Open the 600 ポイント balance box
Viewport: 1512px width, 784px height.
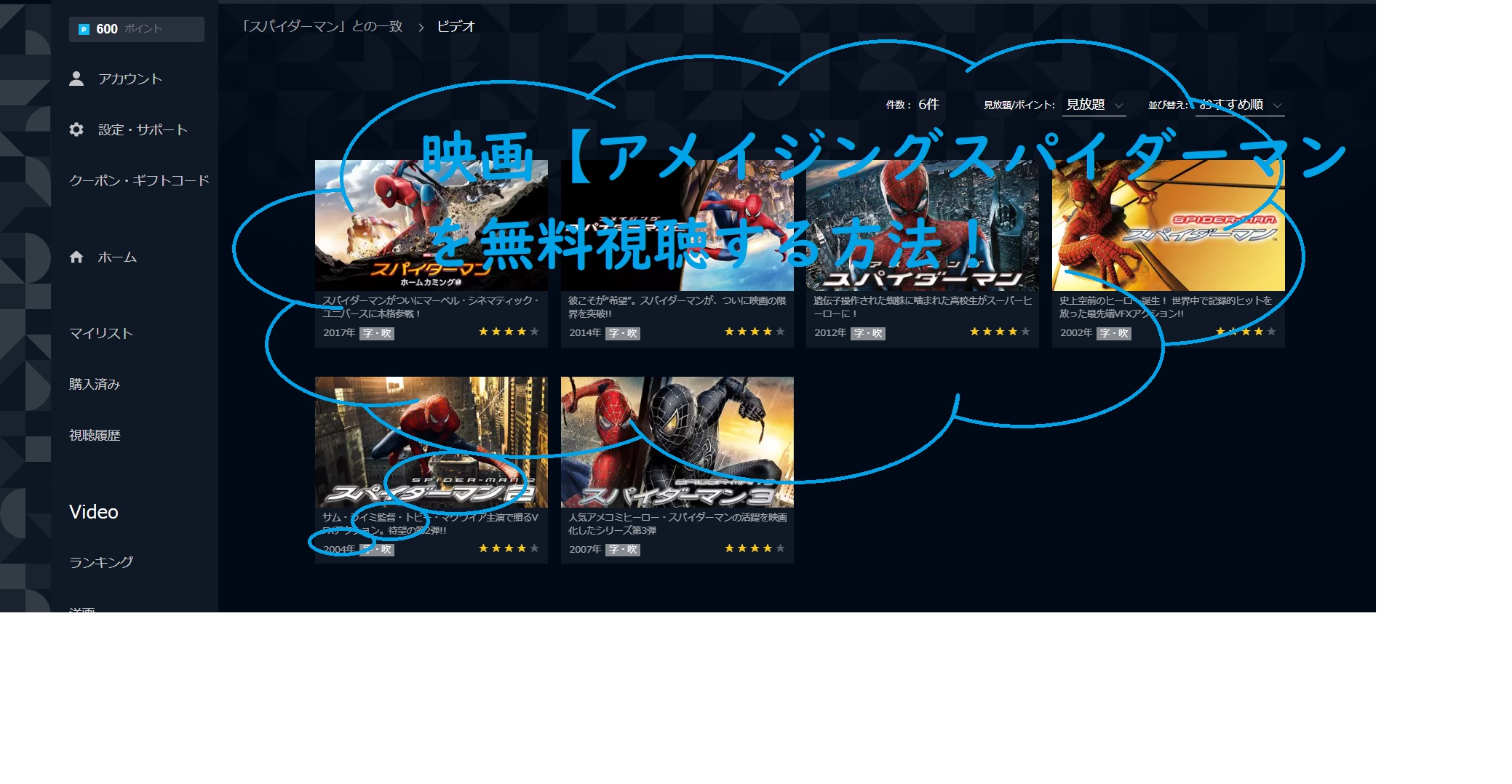click(137, 29)
